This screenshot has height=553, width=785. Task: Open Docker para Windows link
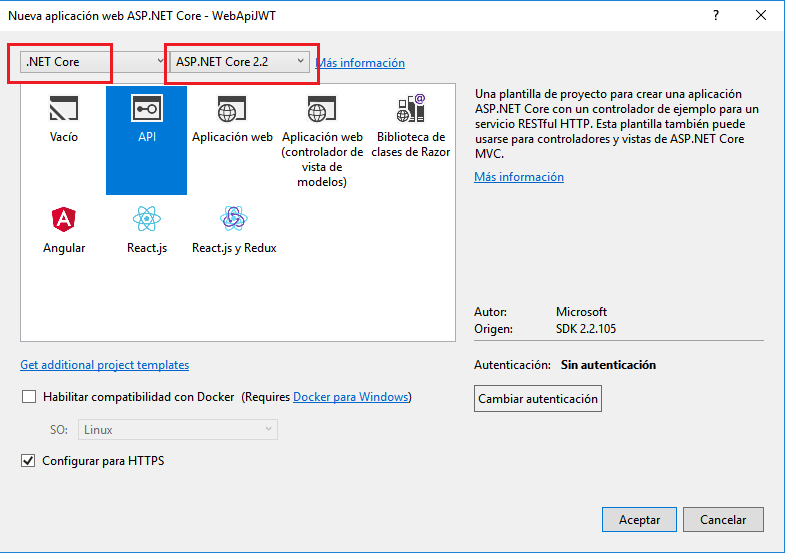[350, 397]
